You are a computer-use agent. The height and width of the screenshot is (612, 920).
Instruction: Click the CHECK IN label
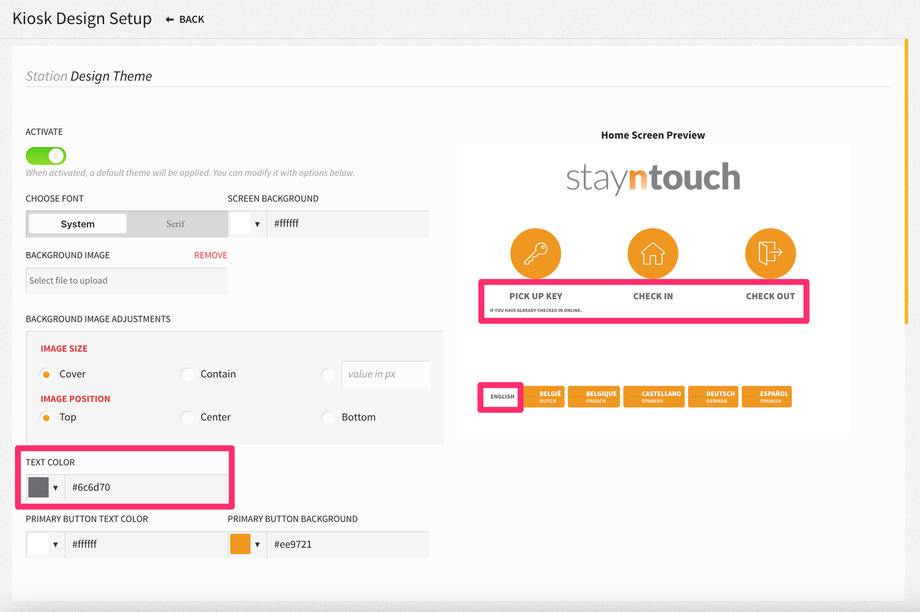[653, 296]
